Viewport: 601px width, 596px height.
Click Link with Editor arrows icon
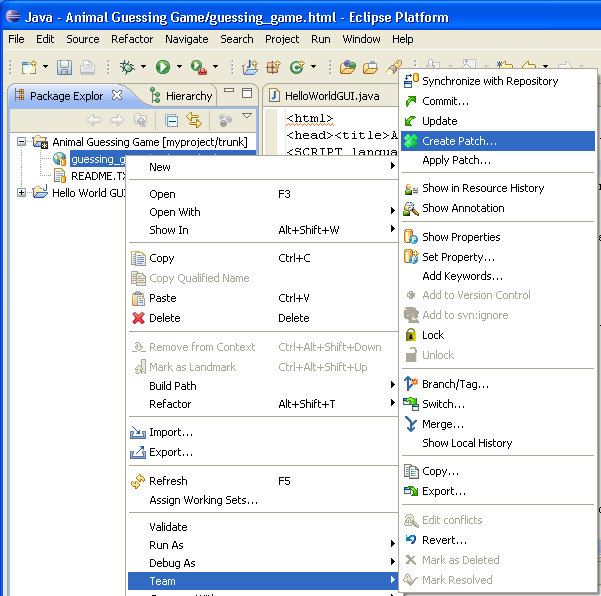tap(194, 120)
